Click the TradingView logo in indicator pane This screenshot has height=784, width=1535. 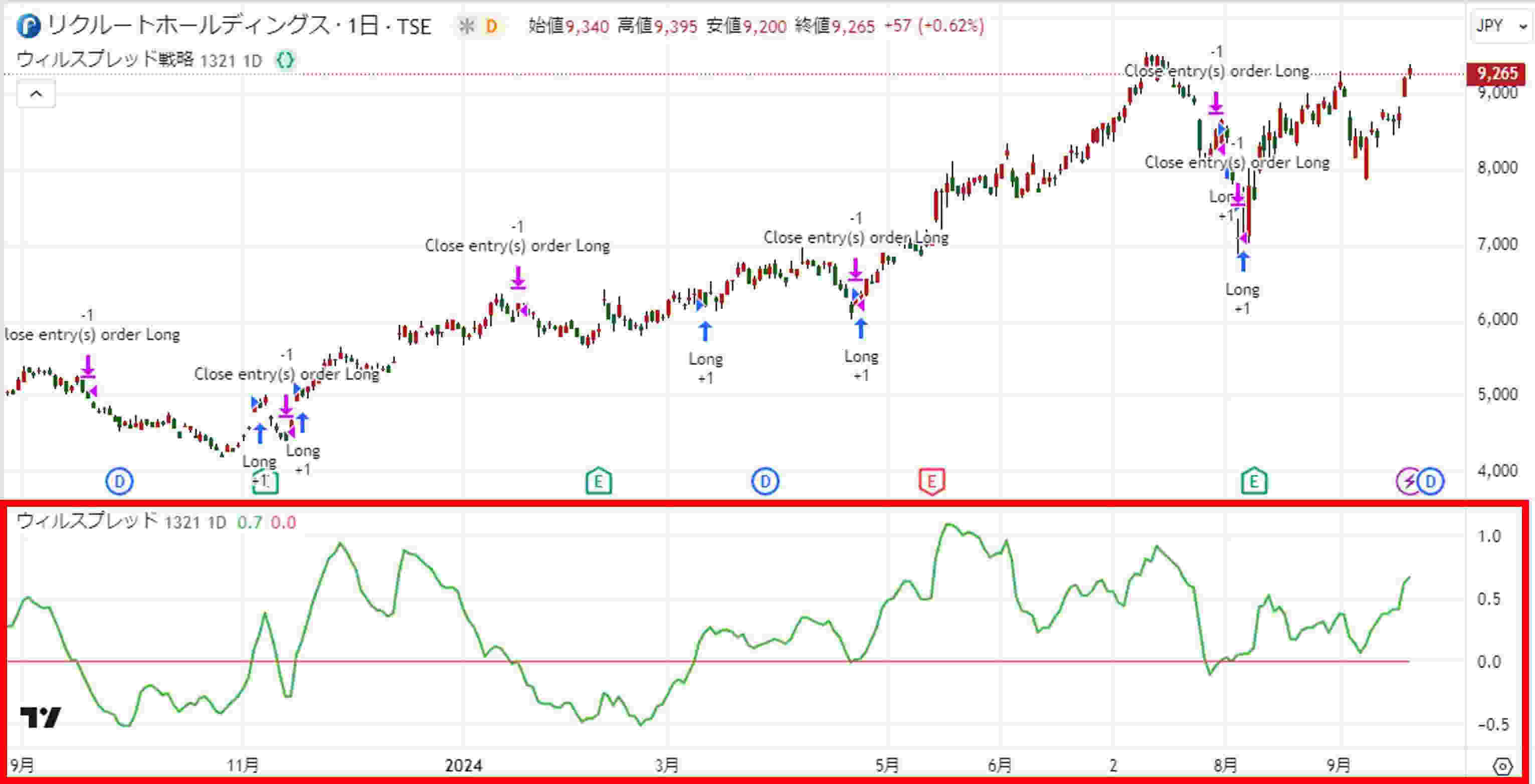(41, 717)
